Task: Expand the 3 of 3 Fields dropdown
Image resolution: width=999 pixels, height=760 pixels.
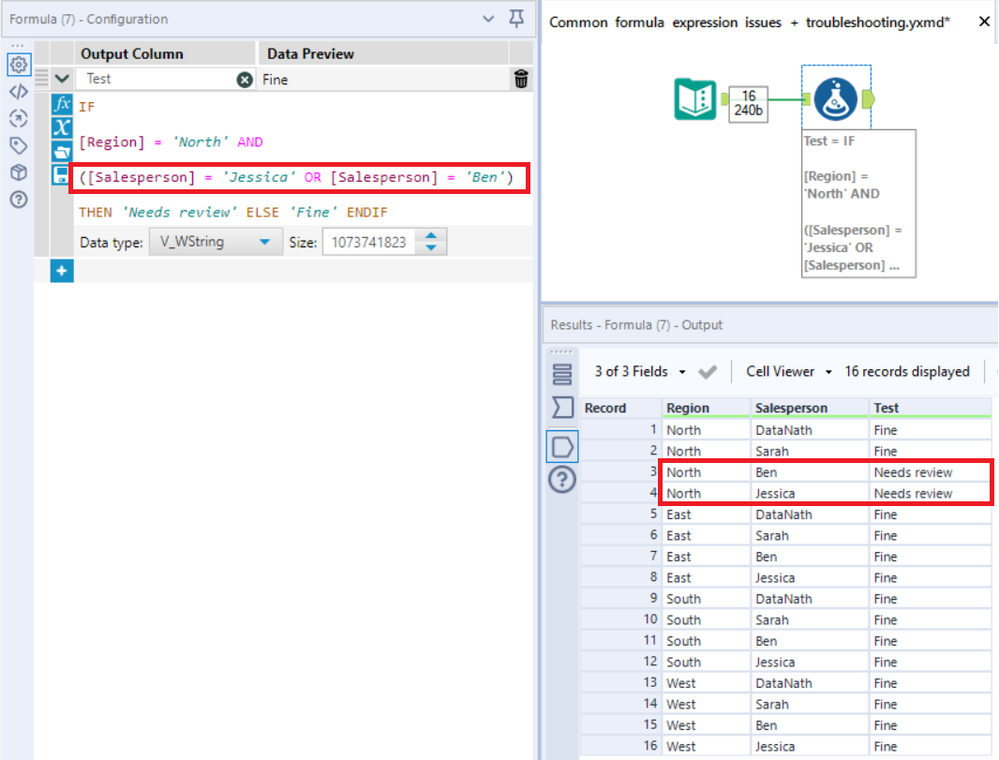Action: pos(640,371)
